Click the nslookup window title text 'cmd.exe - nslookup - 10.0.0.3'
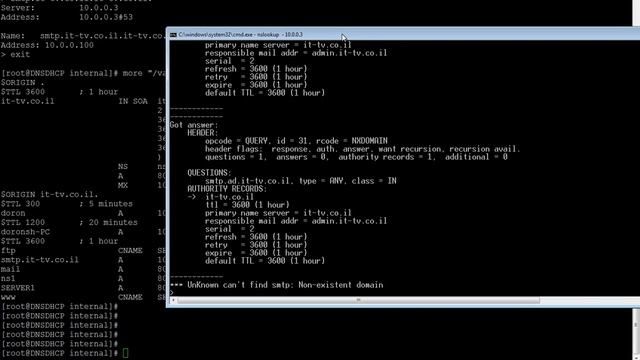The height and width of the screenshot is (360, 640). (x=240, y=35)
